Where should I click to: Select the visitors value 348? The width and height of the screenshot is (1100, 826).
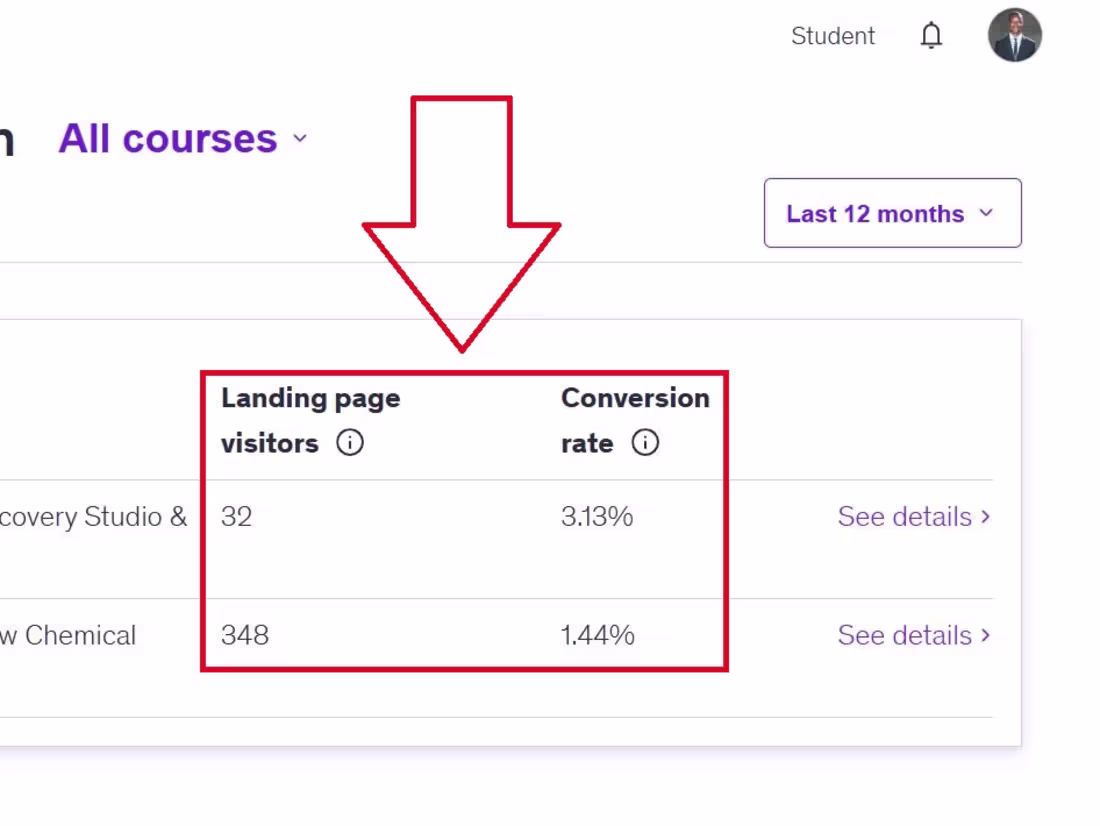(x=245, y=635)
